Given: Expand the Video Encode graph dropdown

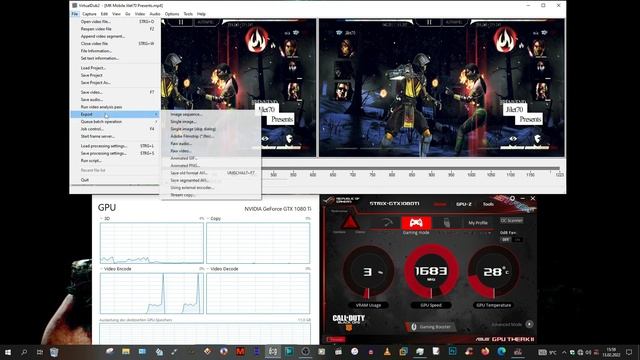Looking at the screenshot, I should point(102,269).
